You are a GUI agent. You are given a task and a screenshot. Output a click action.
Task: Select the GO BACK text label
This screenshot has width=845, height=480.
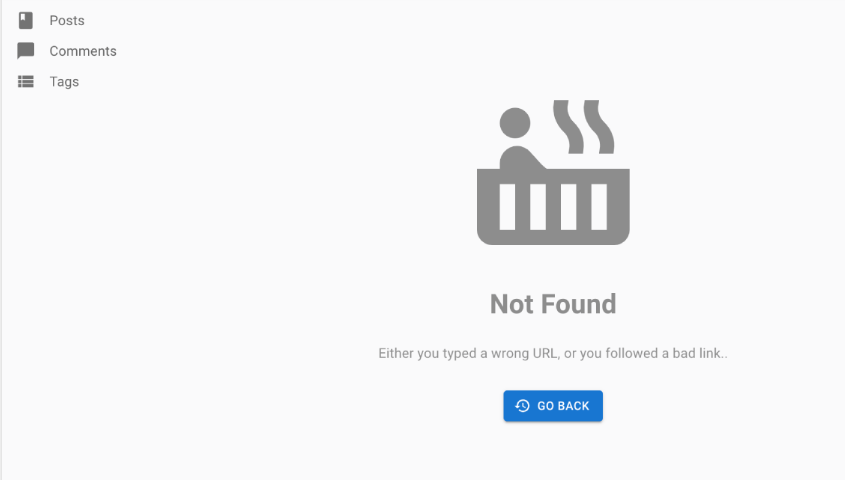pos(563,406)
